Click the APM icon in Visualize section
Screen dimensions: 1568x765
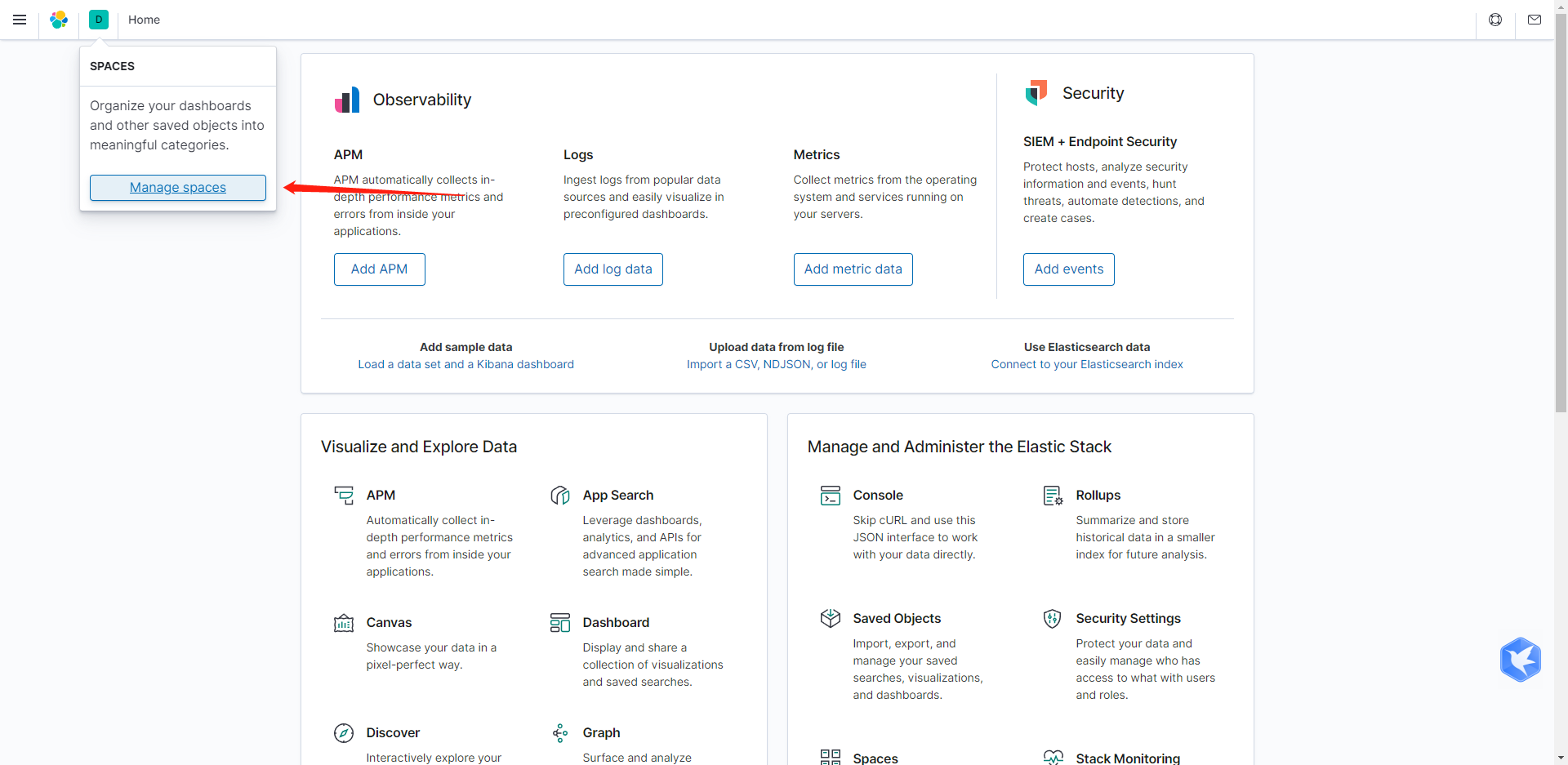pos(344,495)
